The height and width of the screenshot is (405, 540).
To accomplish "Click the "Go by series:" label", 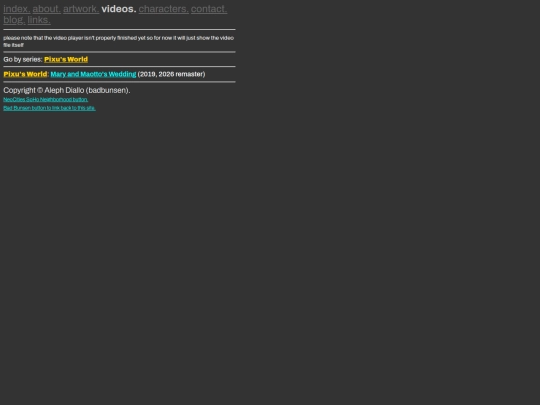I will [23, 59].
